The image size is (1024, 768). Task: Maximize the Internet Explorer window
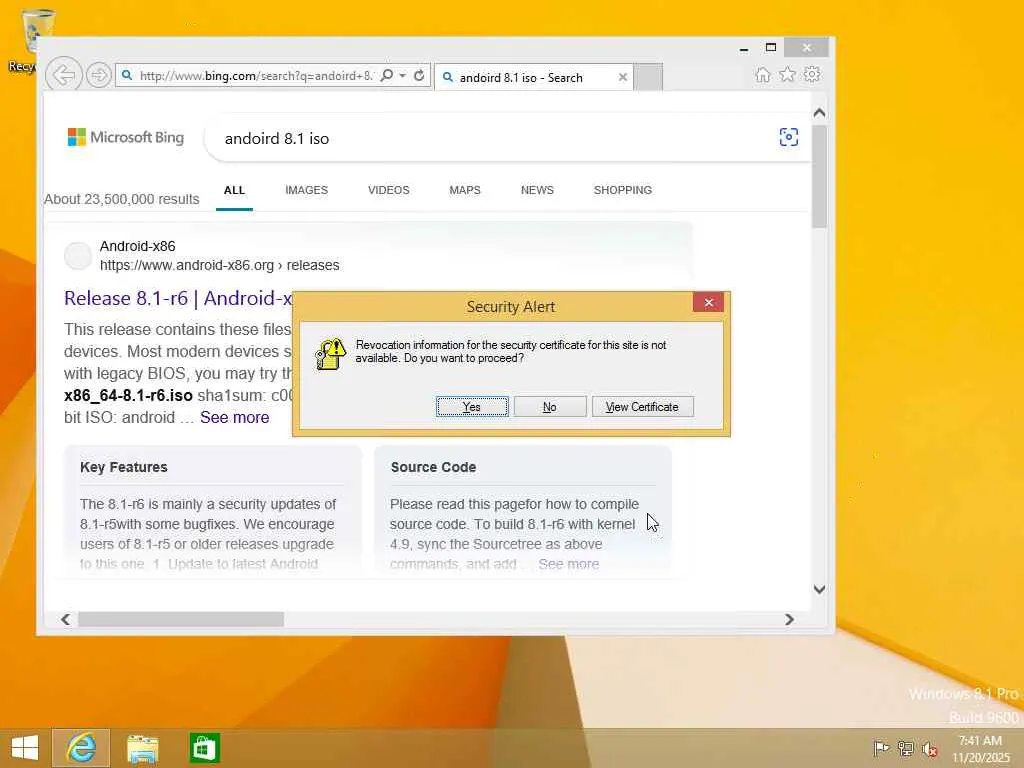coord(771,48)
